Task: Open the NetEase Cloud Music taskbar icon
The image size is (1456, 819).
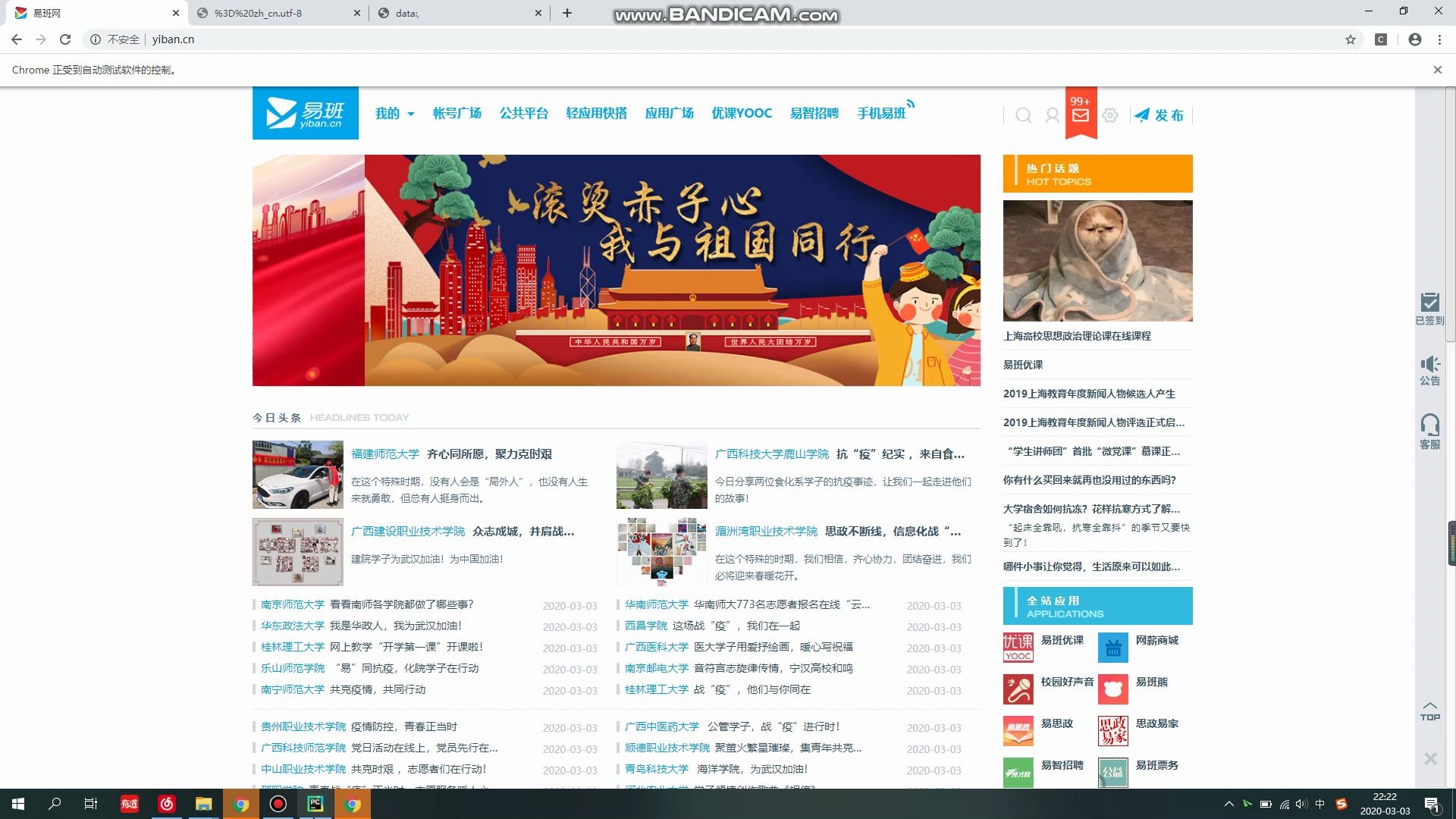Action: click(x=167, y=804)
